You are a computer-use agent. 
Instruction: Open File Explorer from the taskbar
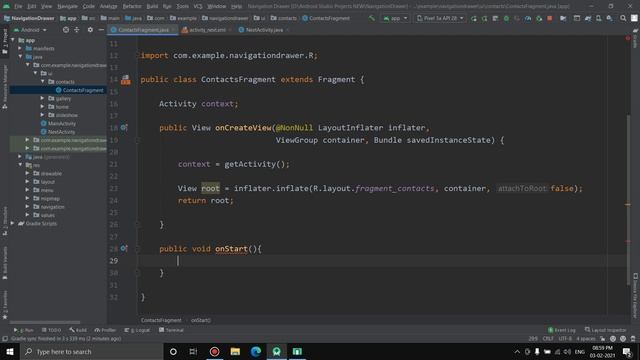click(x=235, y=351)
